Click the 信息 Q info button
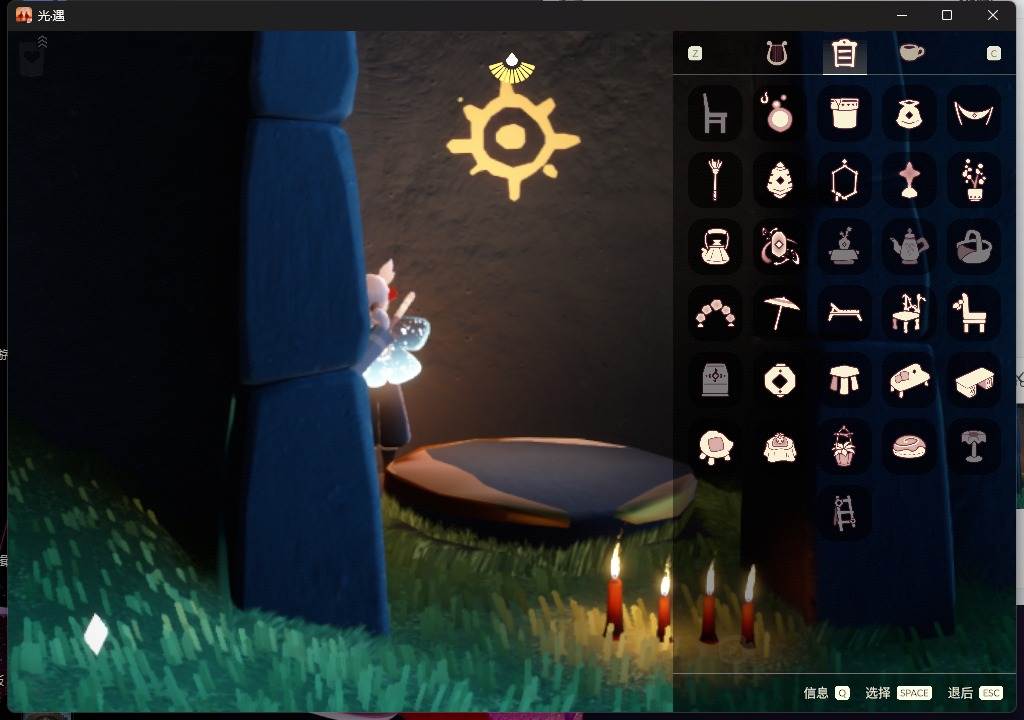The image size is (1024, 720). point(826,693)
